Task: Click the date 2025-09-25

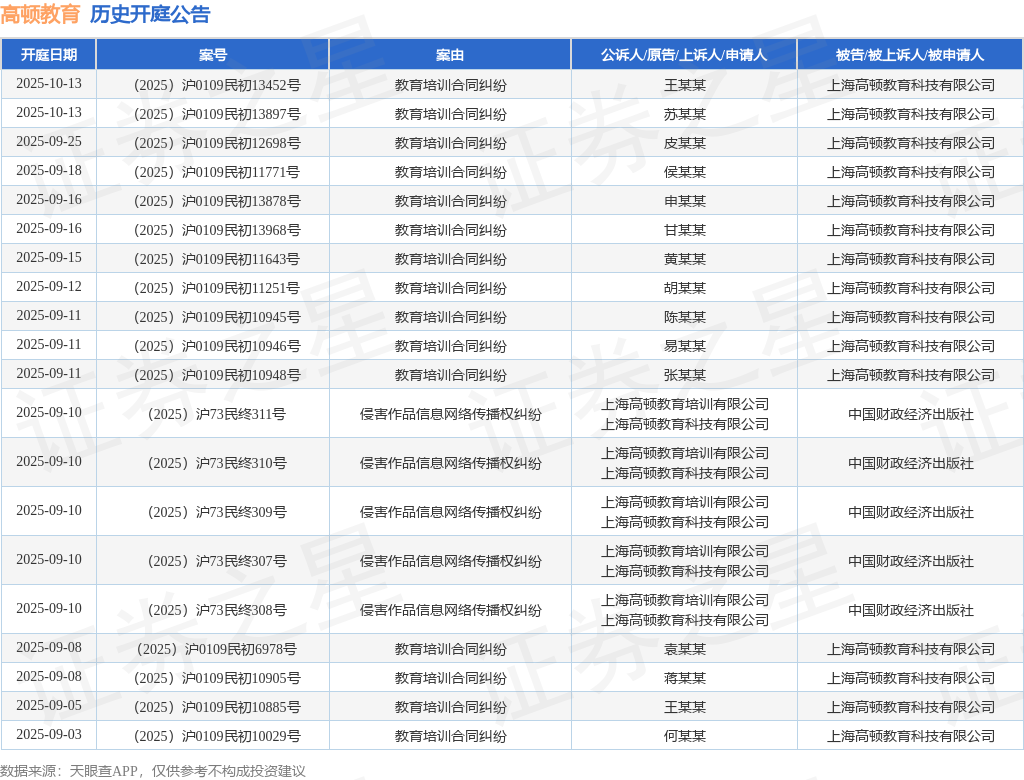Action: click(x=49, y=142)
